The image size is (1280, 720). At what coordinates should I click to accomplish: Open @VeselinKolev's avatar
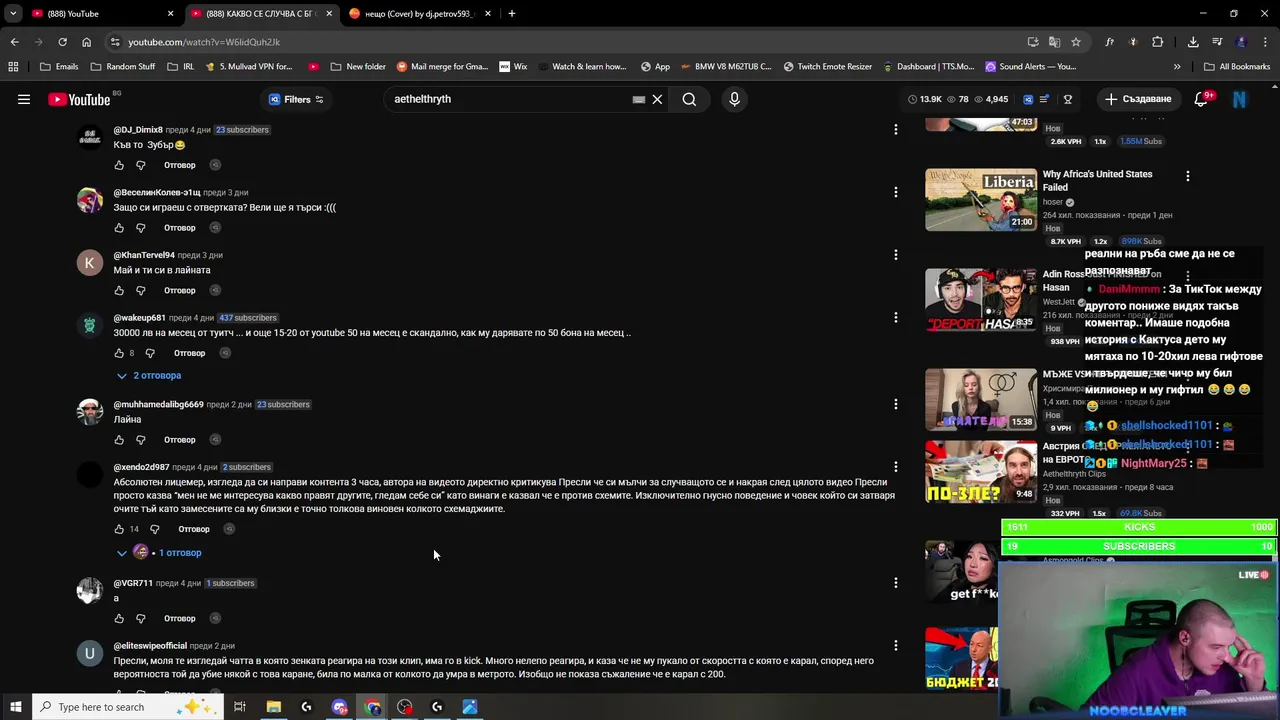pyautogui.click(x=90, y=200)
